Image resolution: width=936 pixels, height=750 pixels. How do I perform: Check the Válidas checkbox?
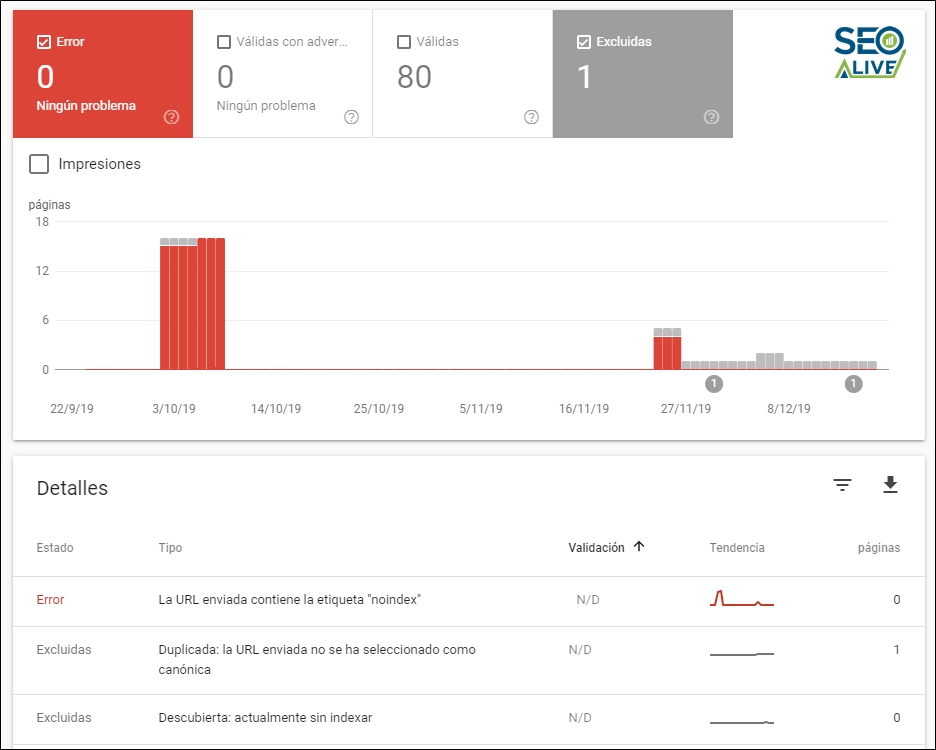click(404, 42)
